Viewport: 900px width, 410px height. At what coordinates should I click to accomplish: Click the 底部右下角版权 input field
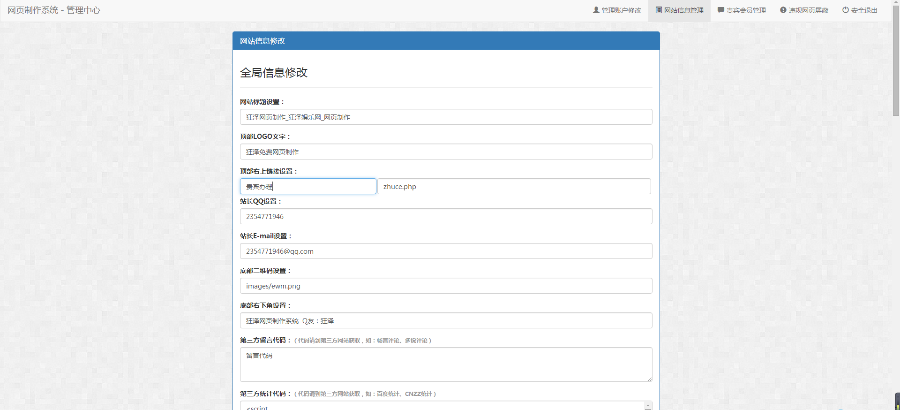[445, 321]
